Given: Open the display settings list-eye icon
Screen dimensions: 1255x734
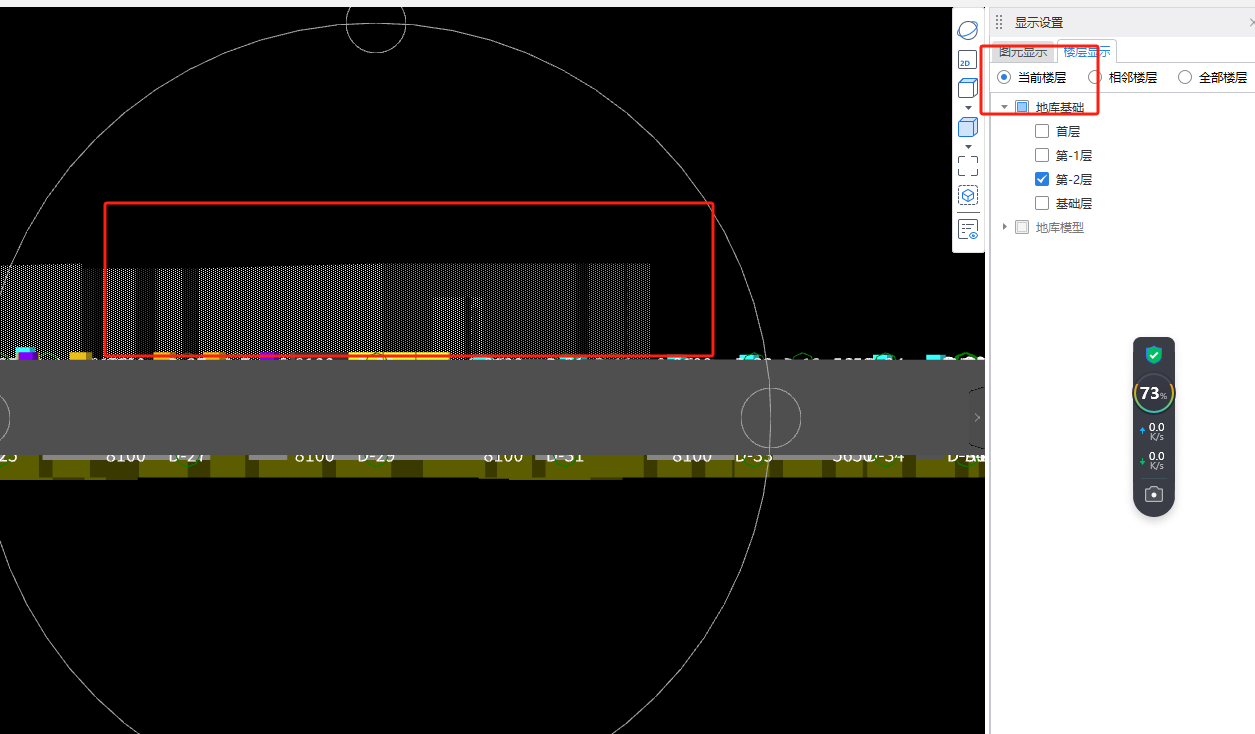Looking at the screenshot, I should [x=968, y=230].
